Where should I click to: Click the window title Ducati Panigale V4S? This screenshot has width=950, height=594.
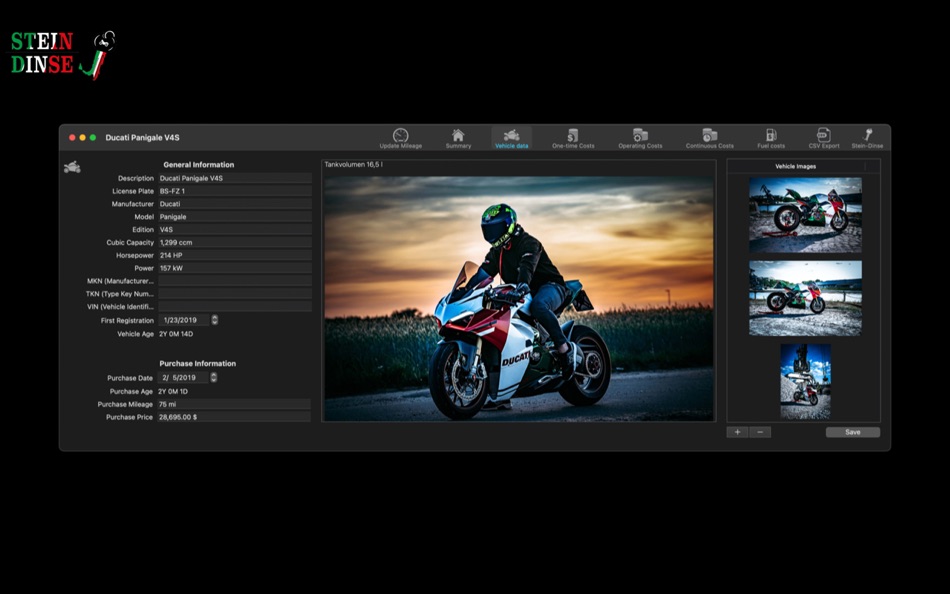(x=142, y=138)
